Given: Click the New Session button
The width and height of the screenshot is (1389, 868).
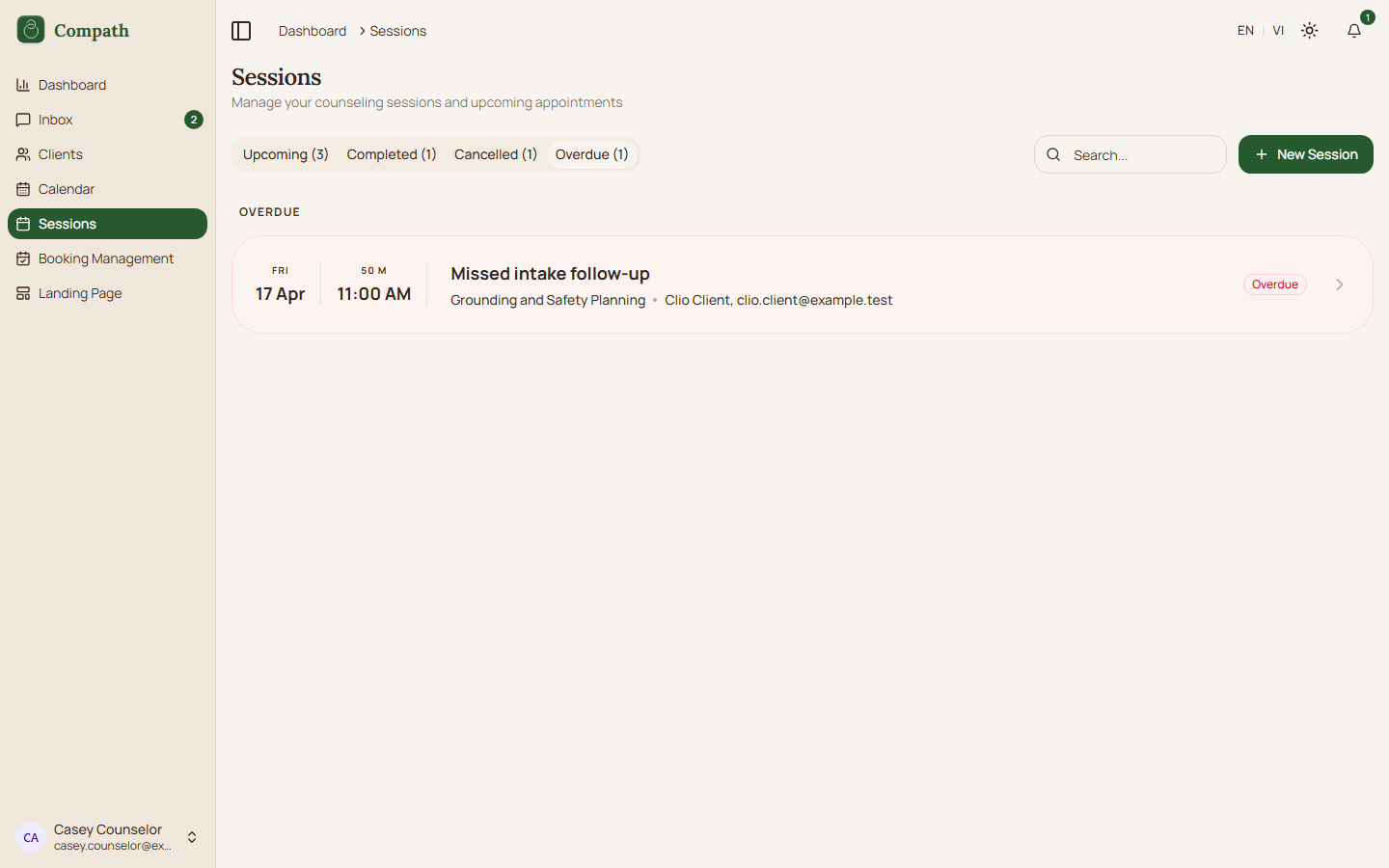Looking at the screenshot, I should point(1305,154).
